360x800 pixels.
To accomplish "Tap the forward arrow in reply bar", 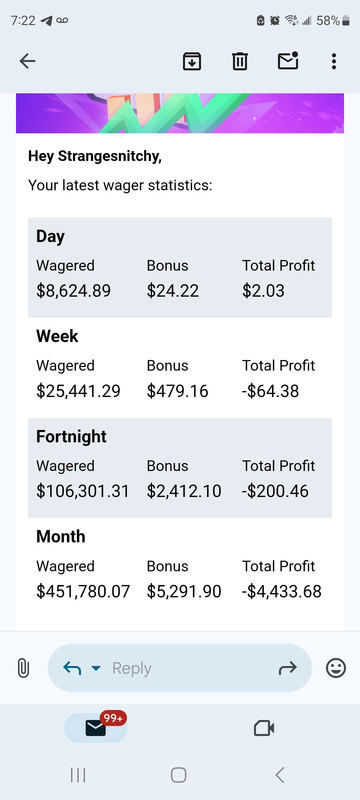I will click(x=288, y=668).
